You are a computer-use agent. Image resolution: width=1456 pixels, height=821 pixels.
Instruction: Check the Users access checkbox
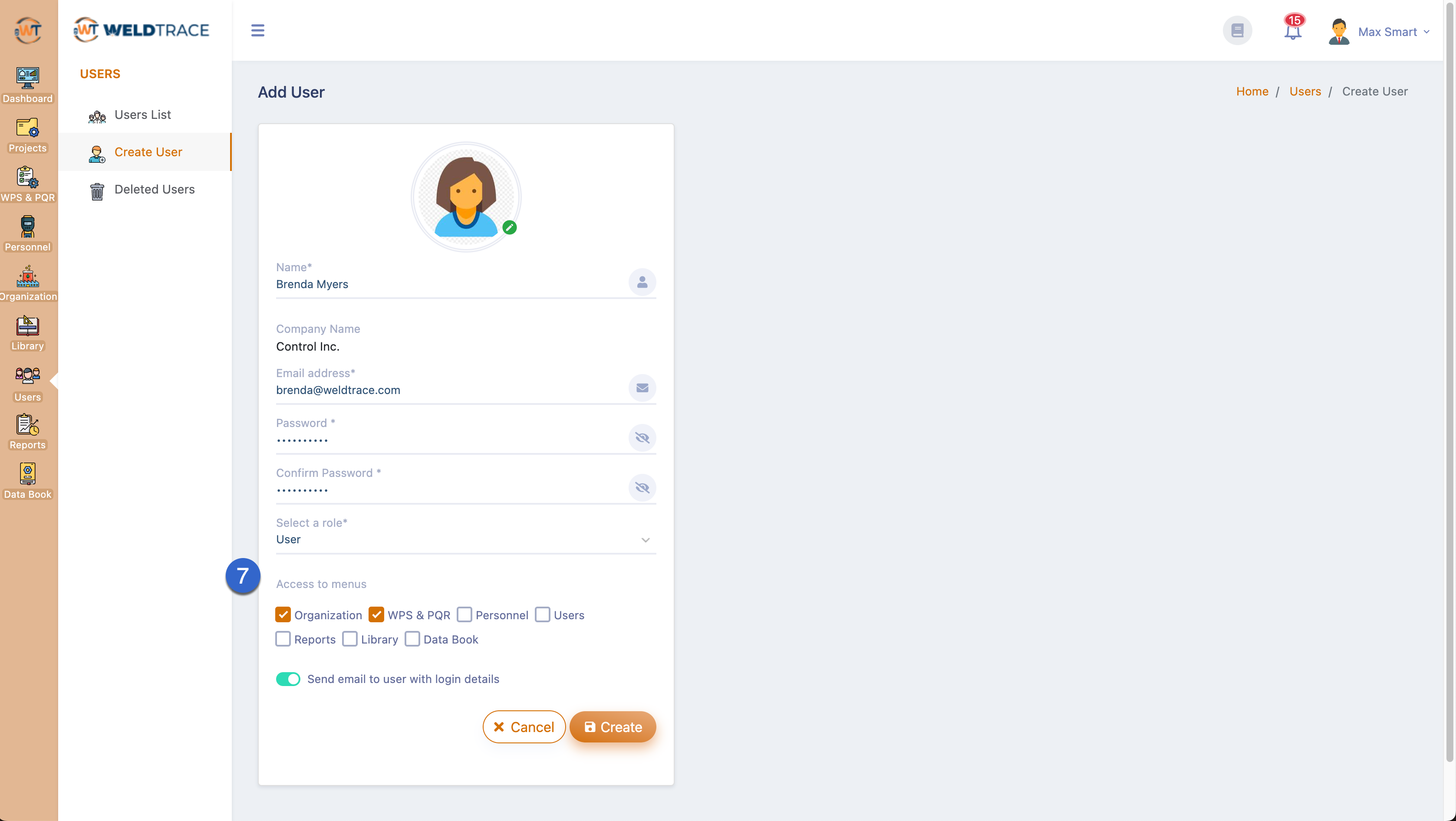click(543, 615)
